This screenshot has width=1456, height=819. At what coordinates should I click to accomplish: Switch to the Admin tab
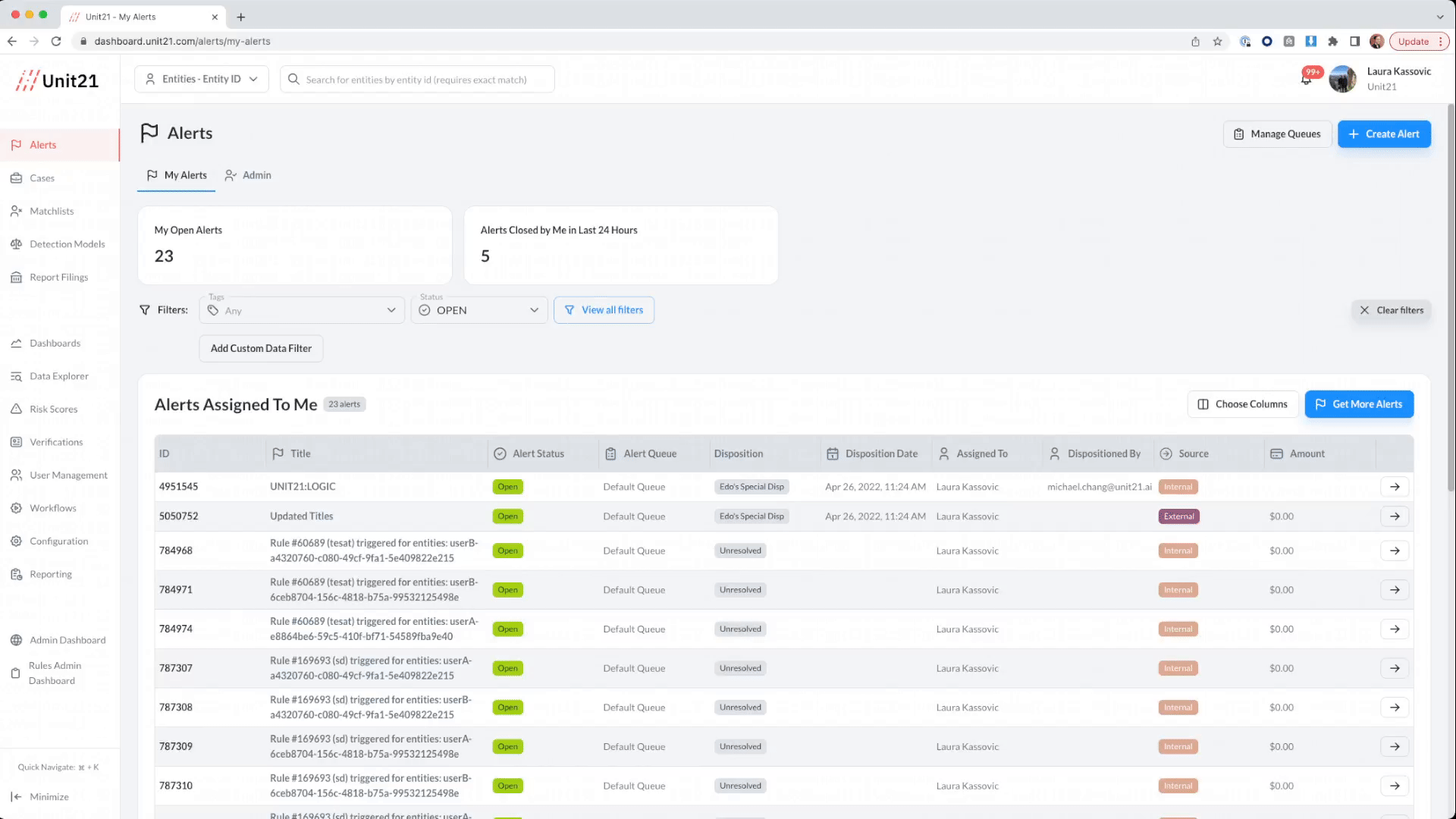pyautogui.click(x=248, y=175)
